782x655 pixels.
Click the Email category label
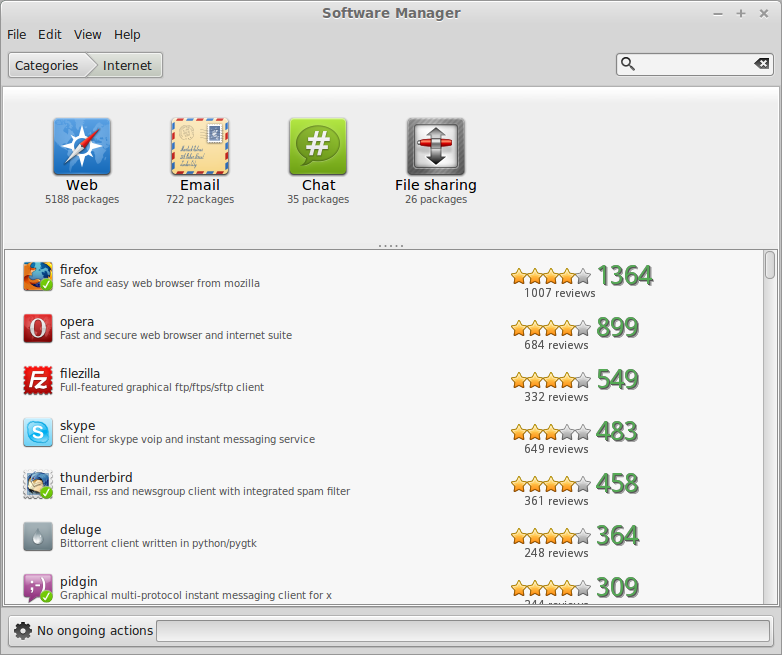[200, 185]
